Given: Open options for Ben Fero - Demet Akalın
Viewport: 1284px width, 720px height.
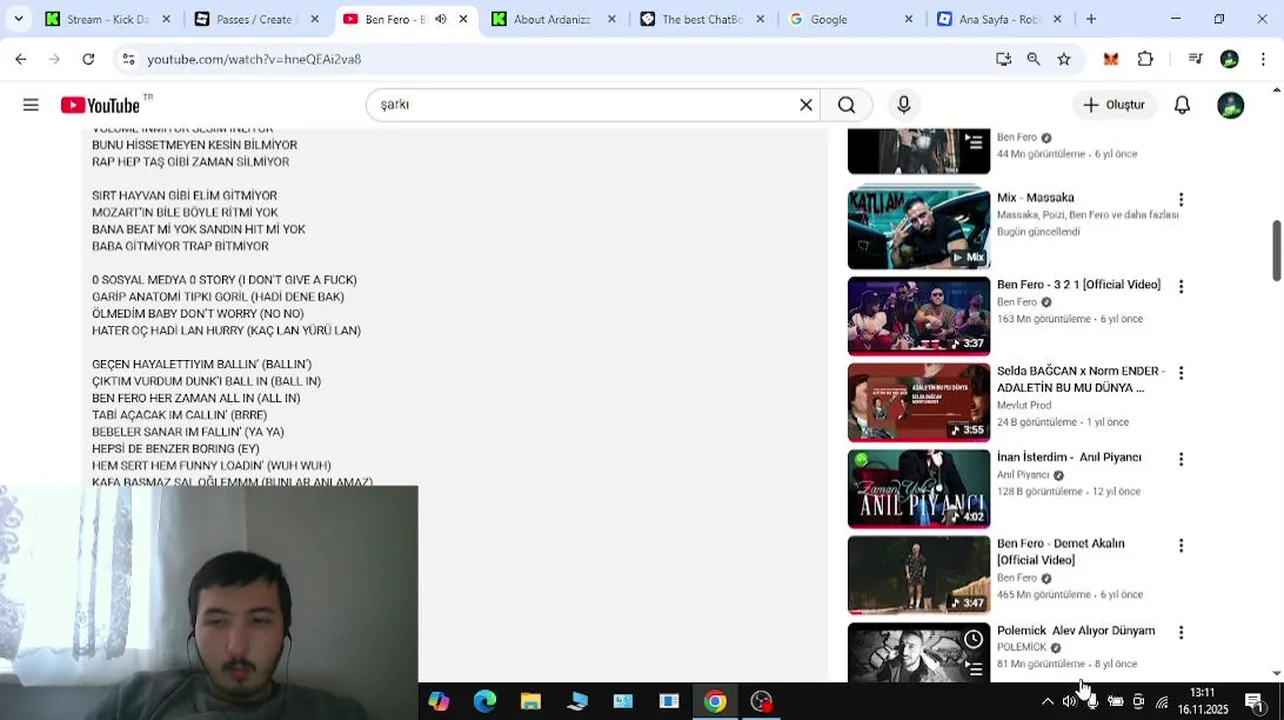Looking at the screenshot, I should [x=1180, y=546].
